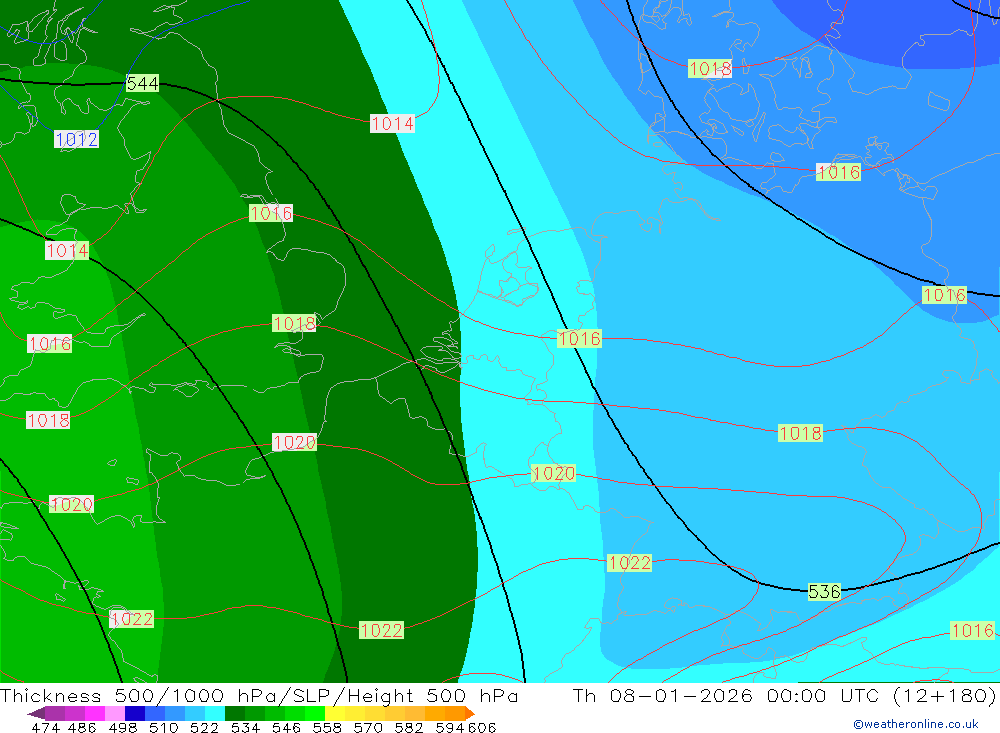Click the blue 1012 pressure label
1000x733 pixels.
(x=77, y=139)
